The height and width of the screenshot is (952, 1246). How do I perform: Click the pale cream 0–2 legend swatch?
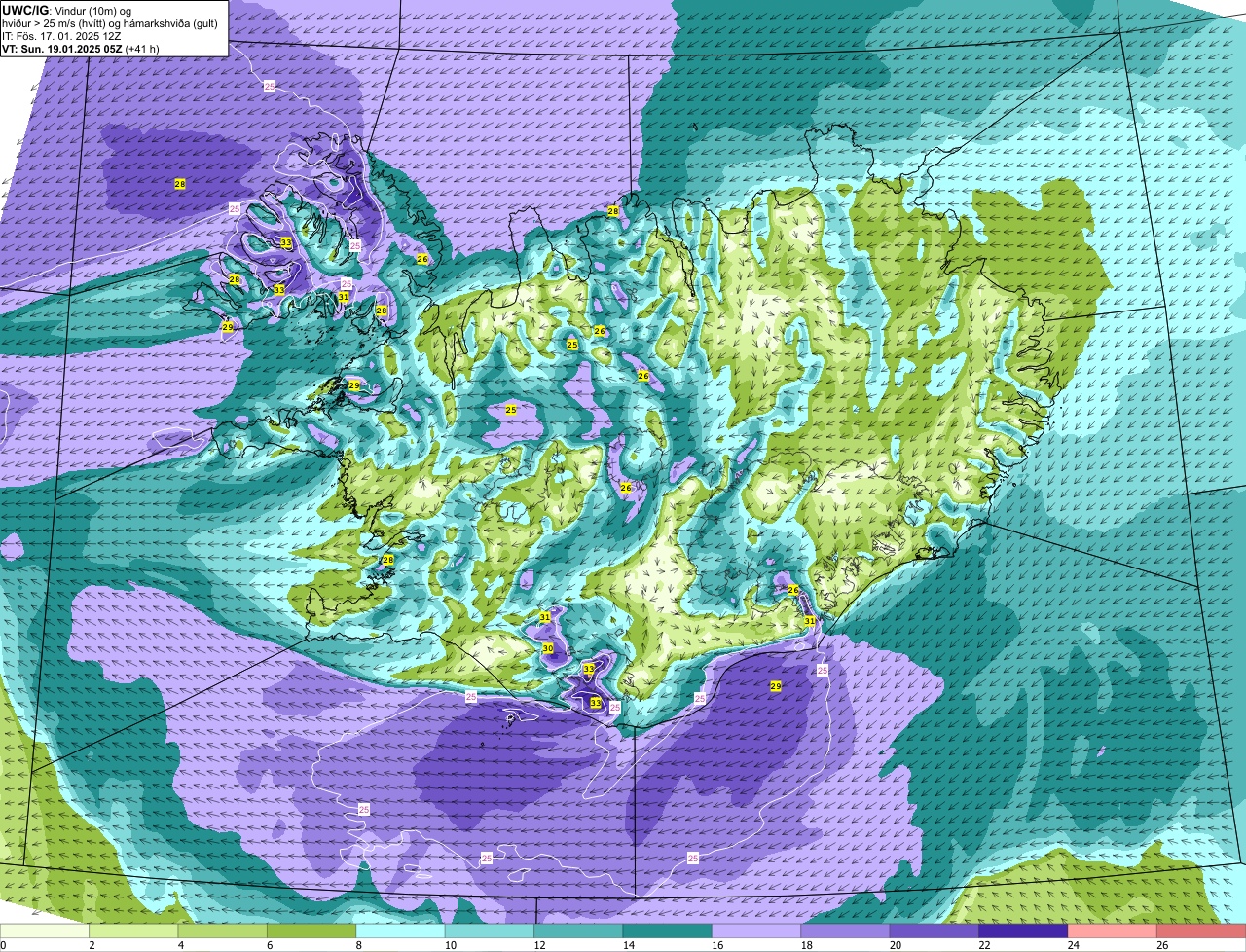45,931
